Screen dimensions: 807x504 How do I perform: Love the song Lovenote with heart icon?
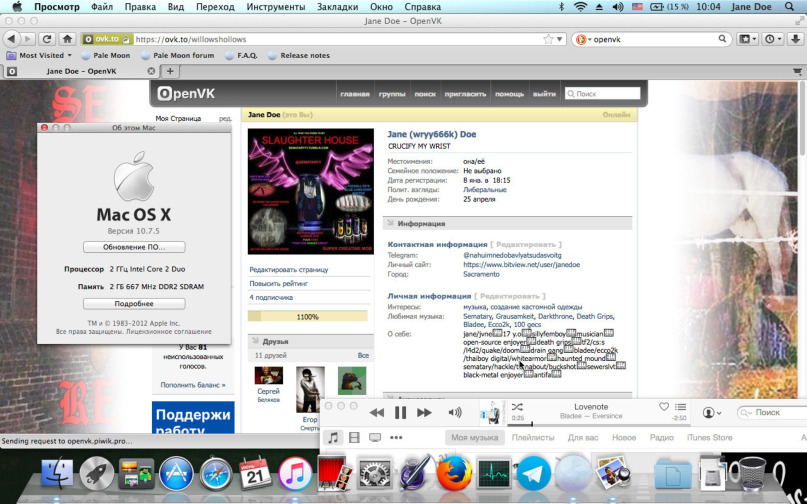point(664,407)
